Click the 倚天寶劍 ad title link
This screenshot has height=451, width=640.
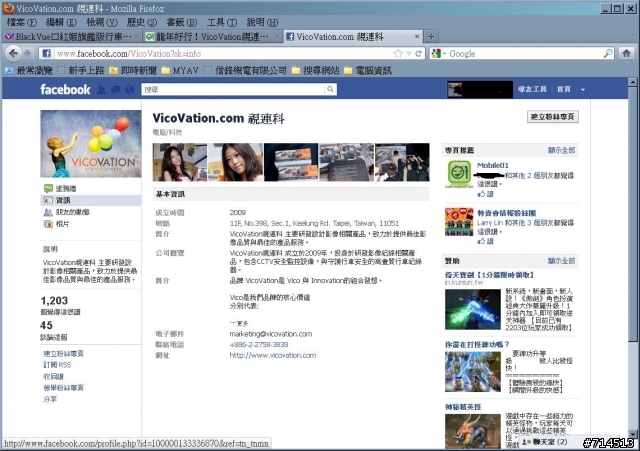[x=489, y=275]
